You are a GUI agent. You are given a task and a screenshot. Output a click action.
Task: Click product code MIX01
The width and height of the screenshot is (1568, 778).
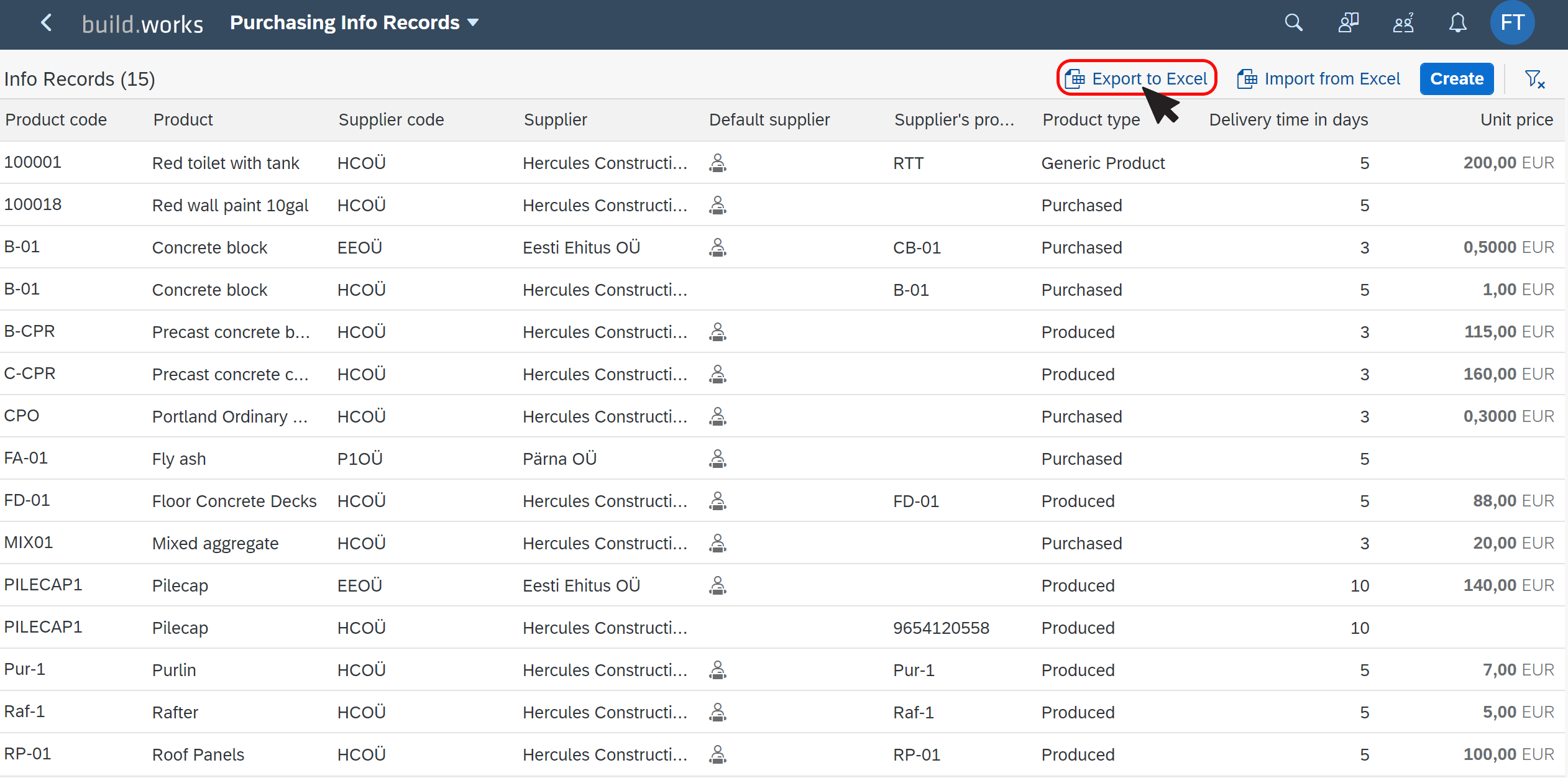[29, 542]
